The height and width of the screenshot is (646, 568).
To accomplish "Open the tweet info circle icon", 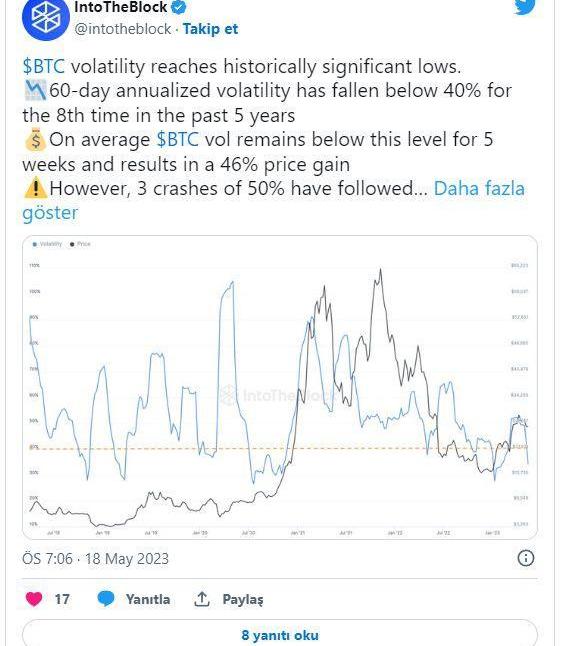I will [526, 558].
